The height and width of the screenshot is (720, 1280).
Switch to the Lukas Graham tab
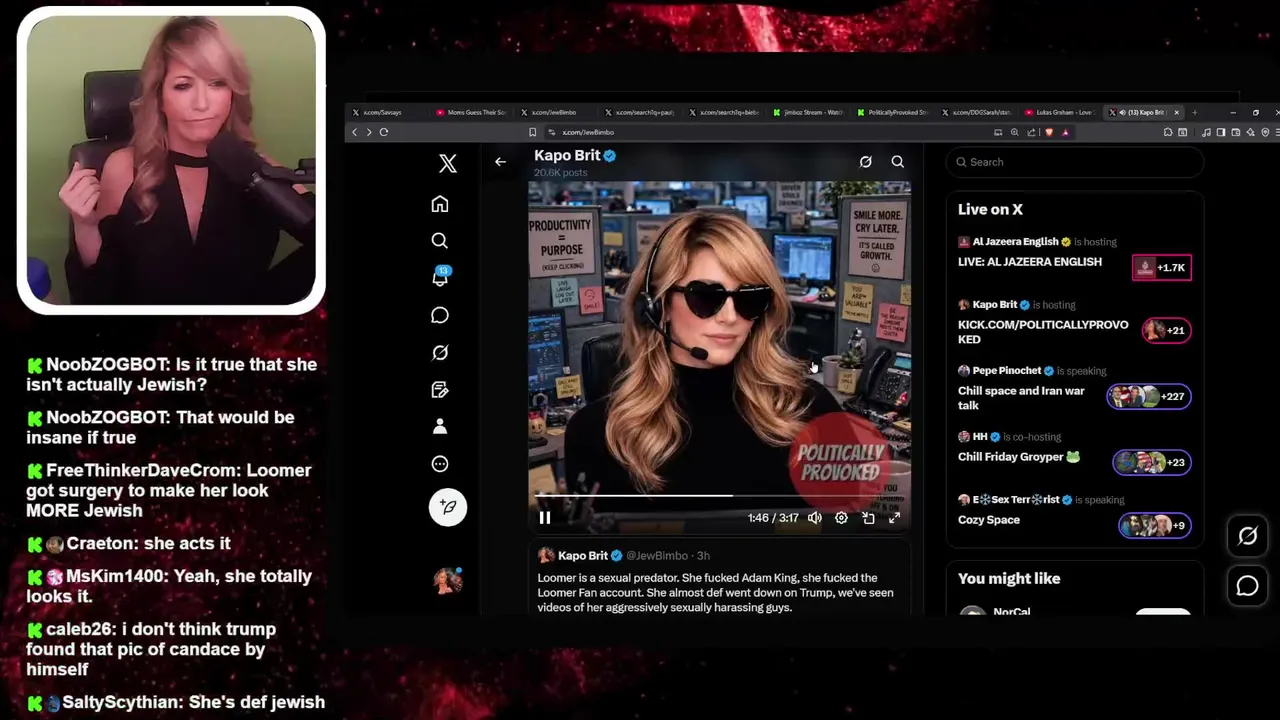pos(1062,112)
